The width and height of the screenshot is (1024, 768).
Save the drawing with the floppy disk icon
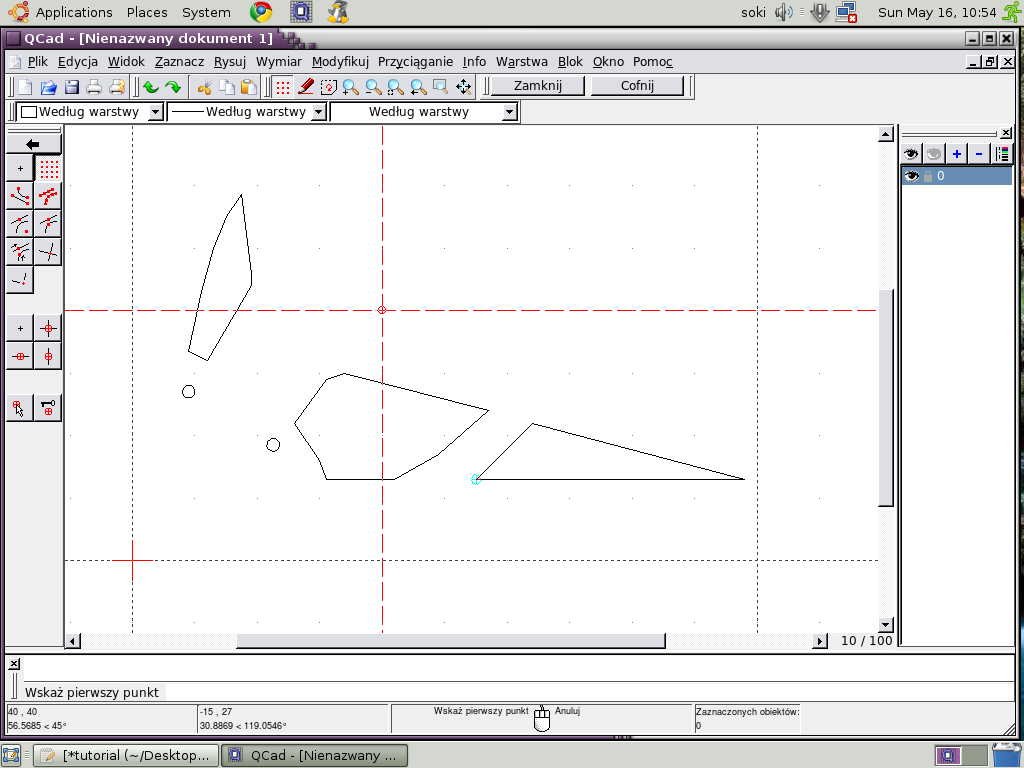(x=71, y=87)
